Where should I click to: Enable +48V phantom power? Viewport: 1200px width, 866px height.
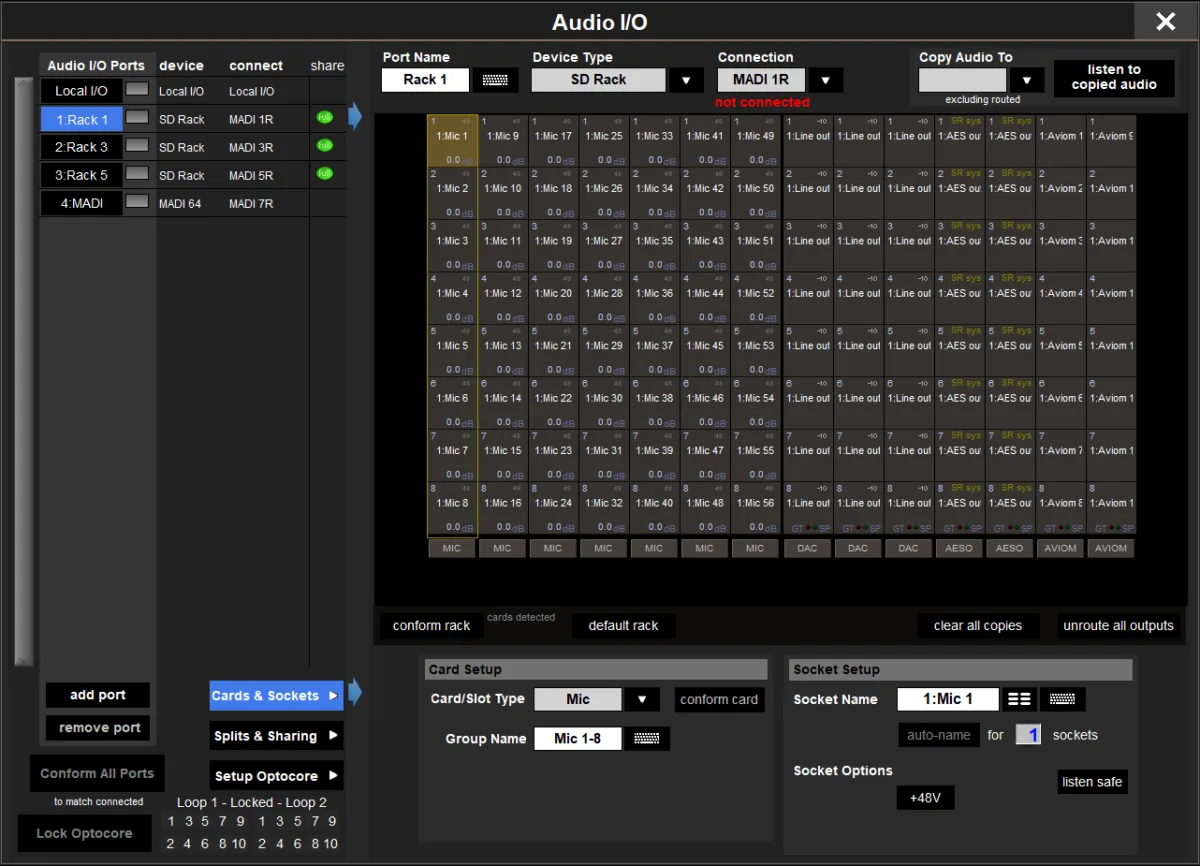click(x=925, y=798)
